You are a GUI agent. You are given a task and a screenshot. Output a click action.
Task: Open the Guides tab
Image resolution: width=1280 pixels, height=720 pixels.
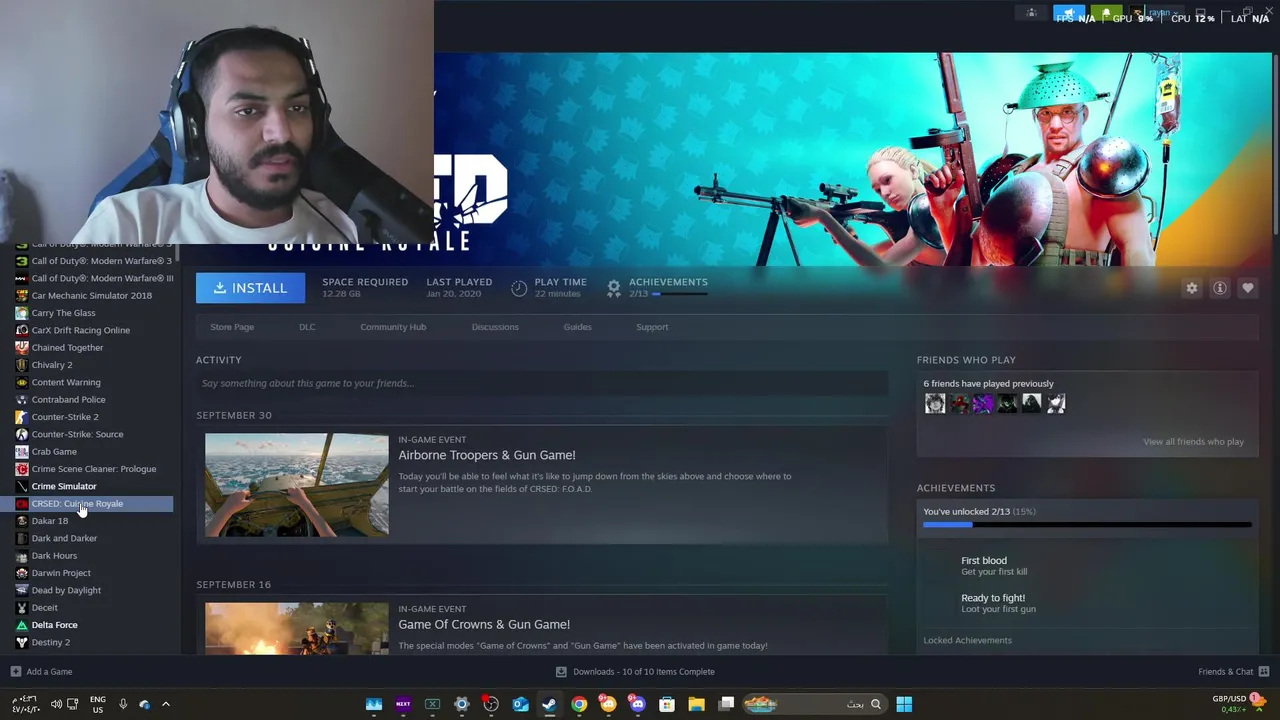pyautogui.click(x=577, y=327)
